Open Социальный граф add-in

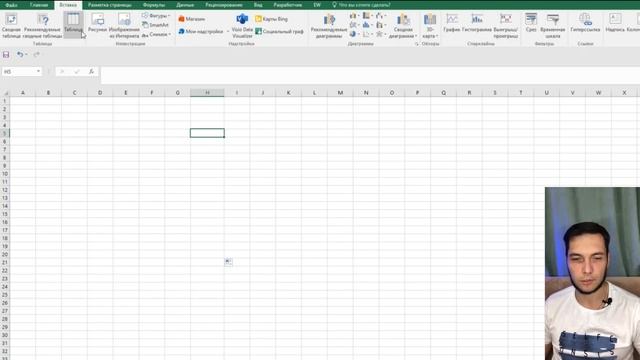[x=279, y=31]
